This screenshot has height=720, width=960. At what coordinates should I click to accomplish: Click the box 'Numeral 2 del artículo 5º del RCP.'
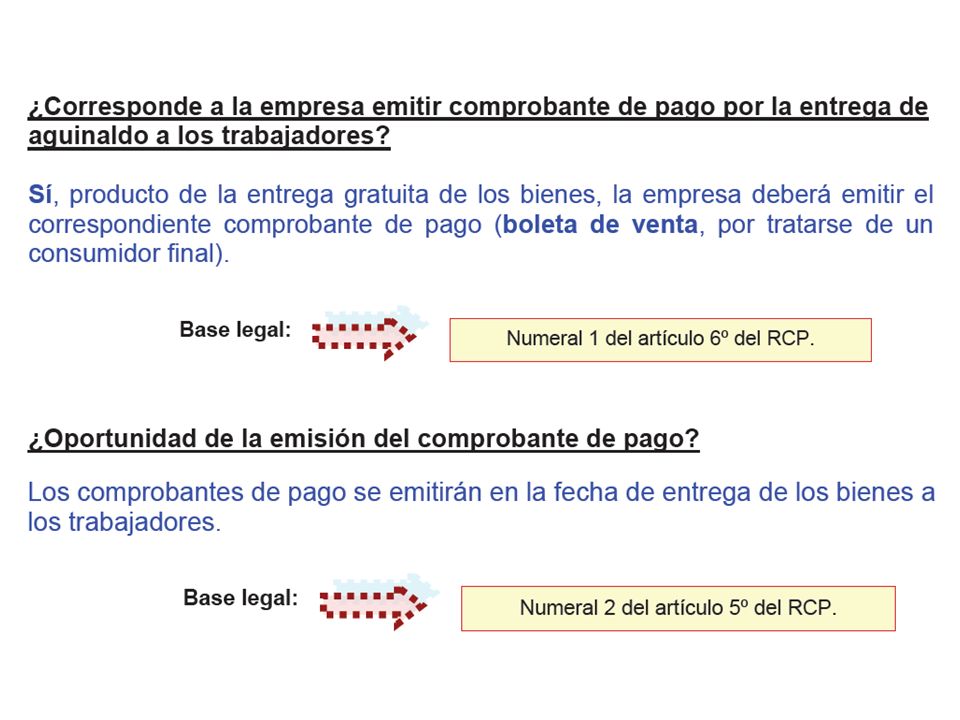point(678,609)
